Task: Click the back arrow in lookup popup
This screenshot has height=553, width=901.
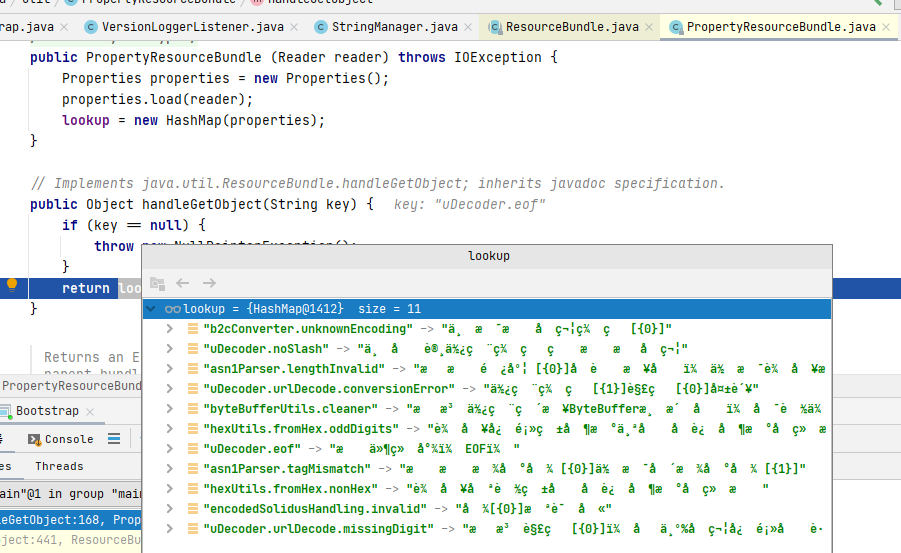Action: point(183,283)
